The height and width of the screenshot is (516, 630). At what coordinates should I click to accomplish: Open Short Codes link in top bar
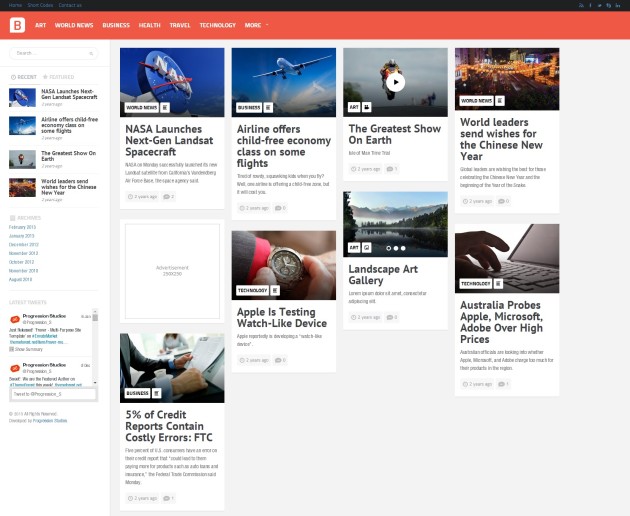point(40,5)
